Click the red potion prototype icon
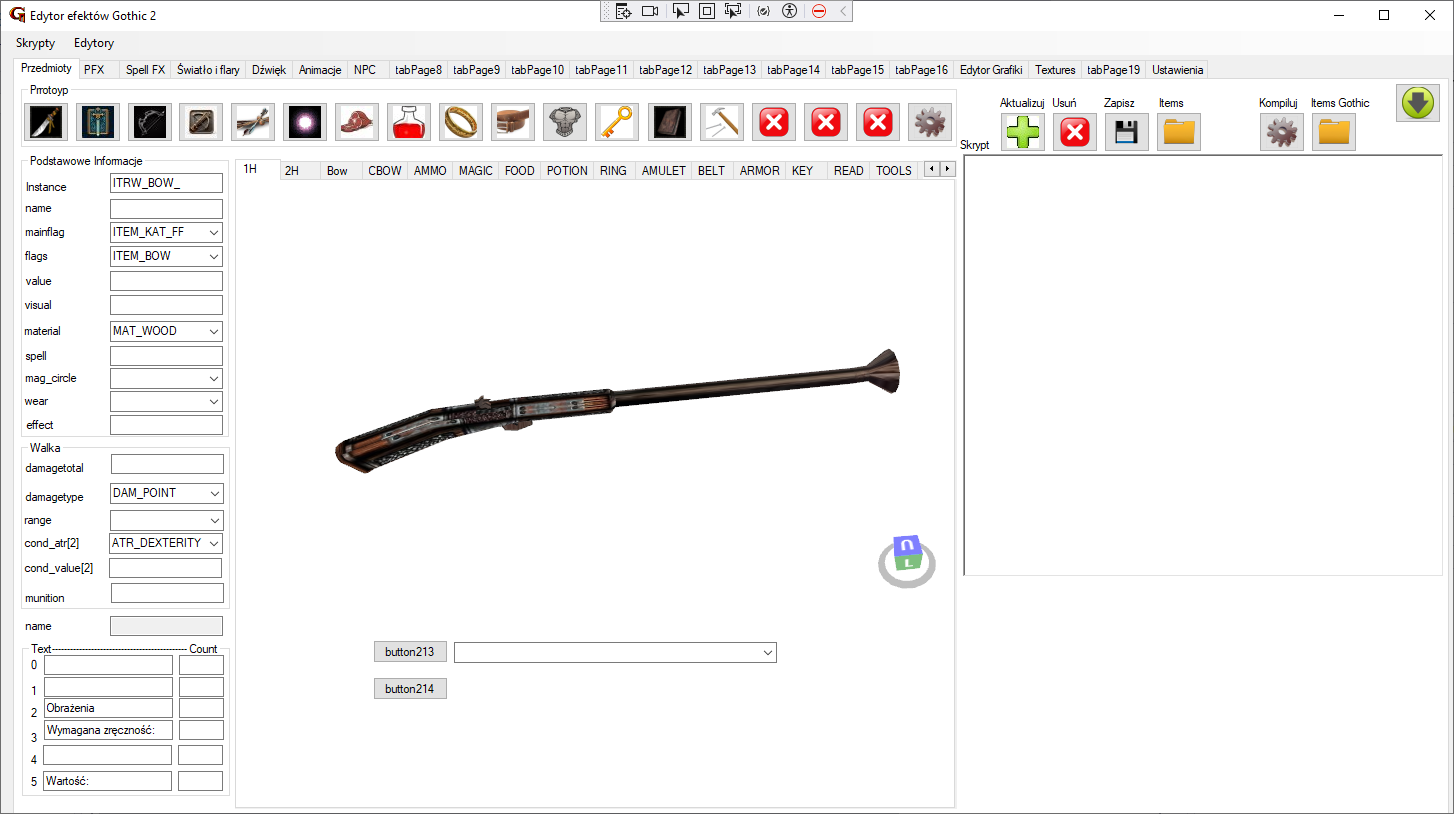This screenshot has height=814, width=1454. [410, 122]
